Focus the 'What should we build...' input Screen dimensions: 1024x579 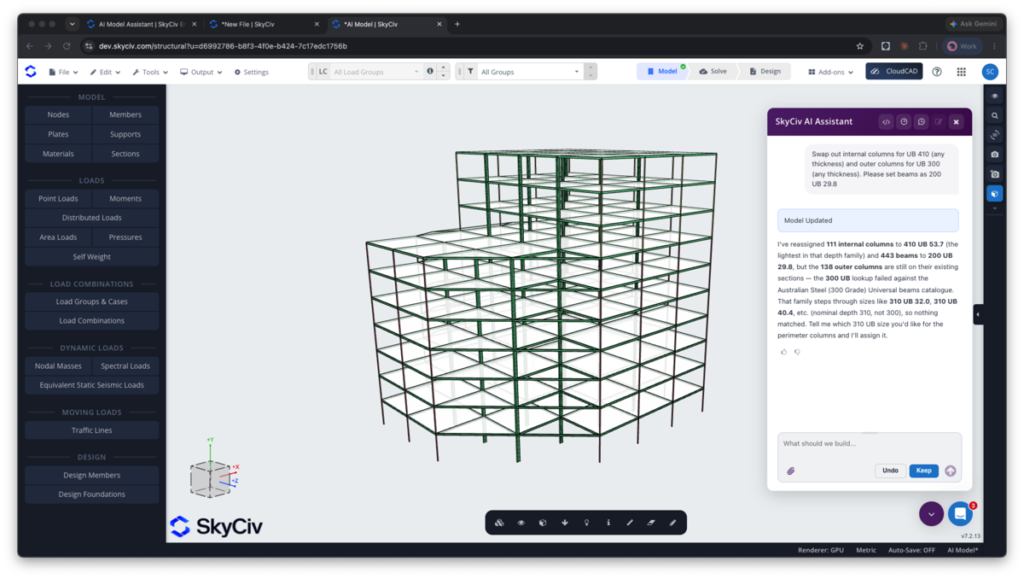(x=869, y=444)
